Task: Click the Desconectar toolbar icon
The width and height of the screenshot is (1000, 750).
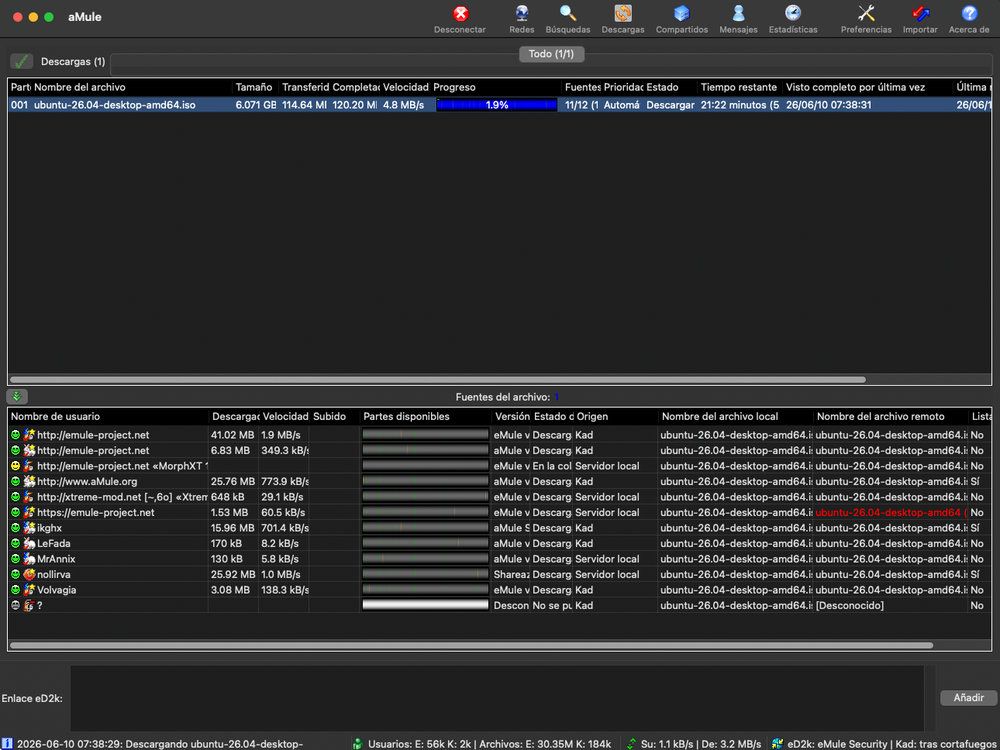Action: tap(460, 14)
